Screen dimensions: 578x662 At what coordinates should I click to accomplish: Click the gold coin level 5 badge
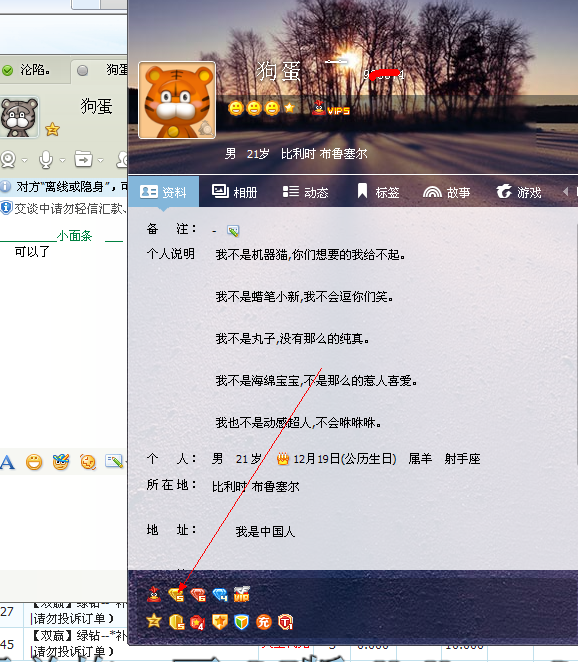176,621
